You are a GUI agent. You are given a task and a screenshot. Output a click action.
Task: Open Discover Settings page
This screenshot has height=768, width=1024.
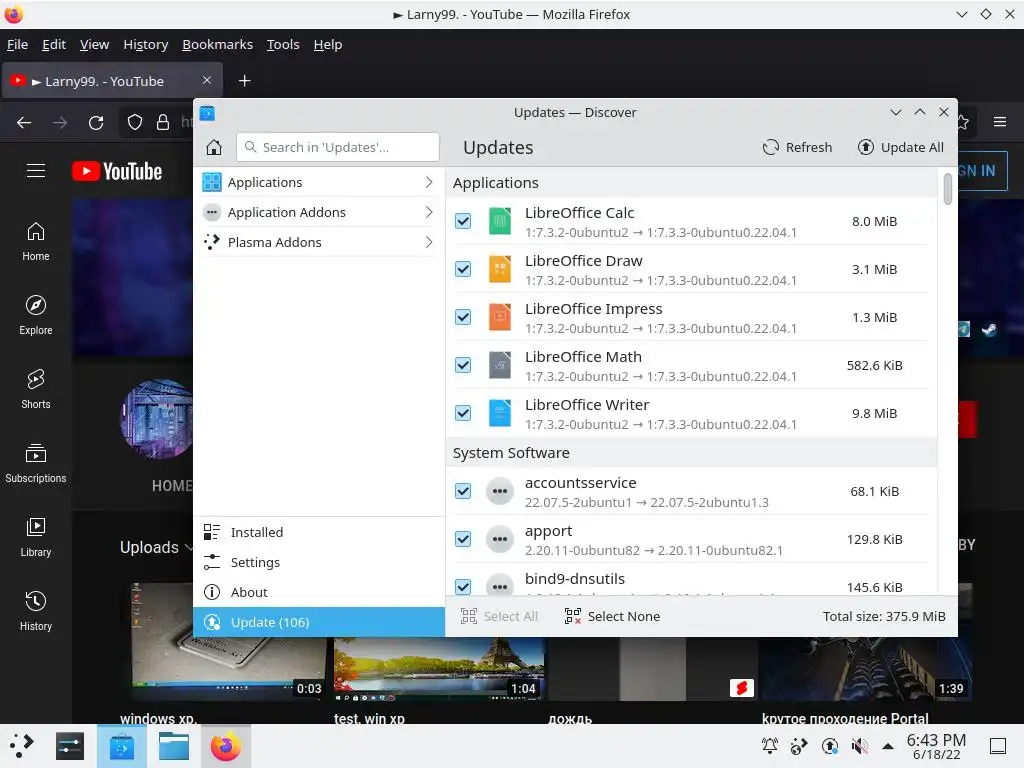click(x=318, y=562)
